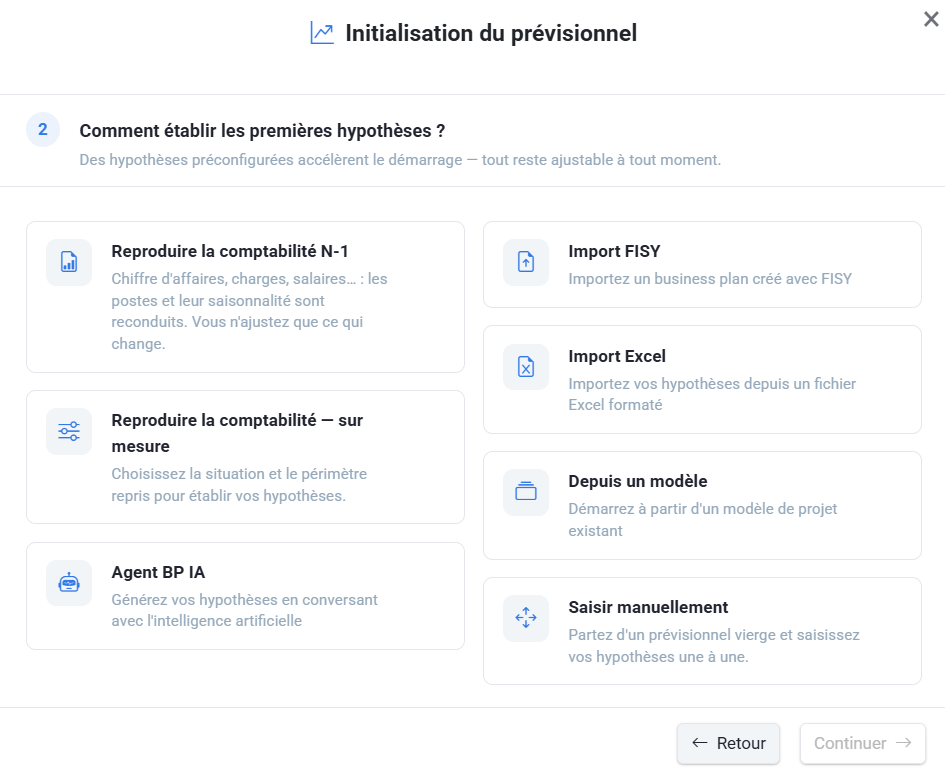Image resolution: width=945 pixels, height=775 pixels.
Task: Click the four-arrow move icon for Saisir manuellement
Action: pos(526,618)
